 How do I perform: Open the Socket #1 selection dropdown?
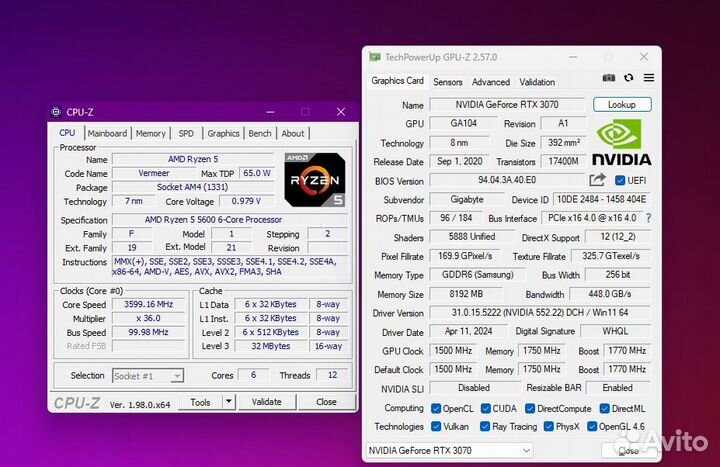[148, 376]
